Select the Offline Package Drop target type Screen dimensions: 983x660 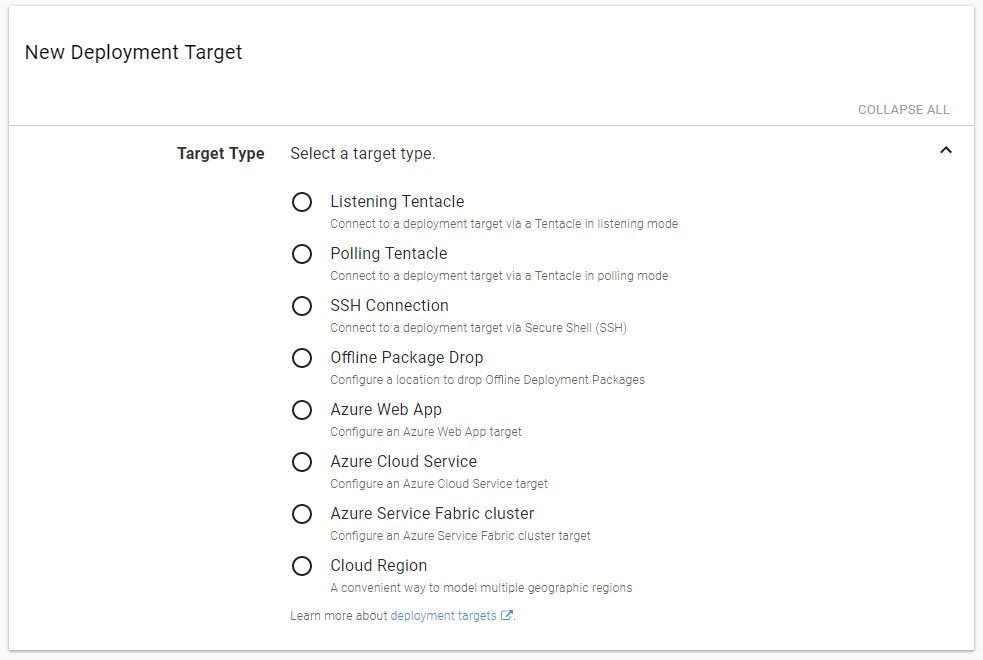pyautogui.click(x=302, y=358)
